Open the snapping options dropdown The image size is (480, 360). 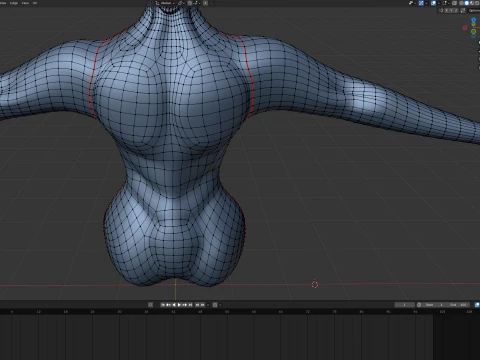point(197,3)
